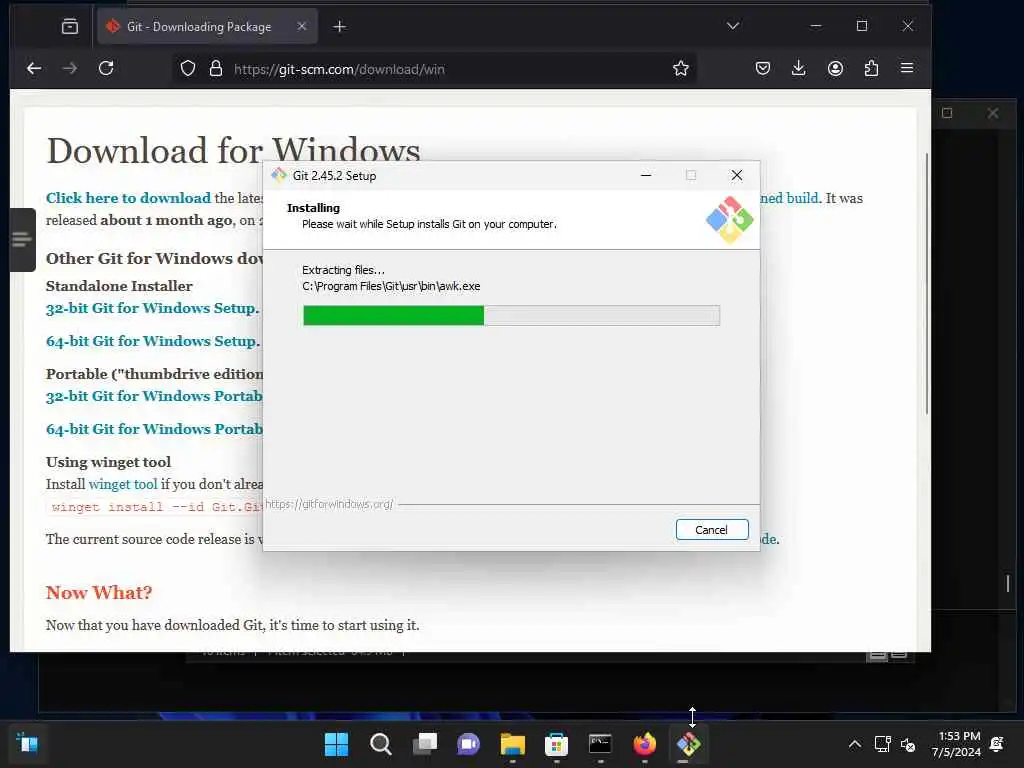Open the Widgets taskbar icon
The image size is (1024, 768).
coord(27,743)
